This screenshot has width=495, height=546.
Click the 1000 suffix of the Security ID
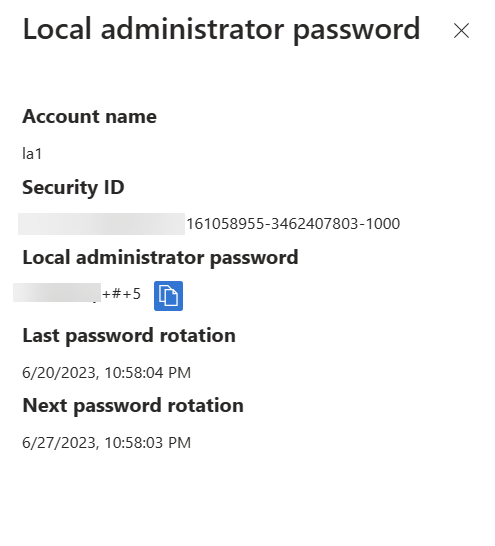[383, 224]
